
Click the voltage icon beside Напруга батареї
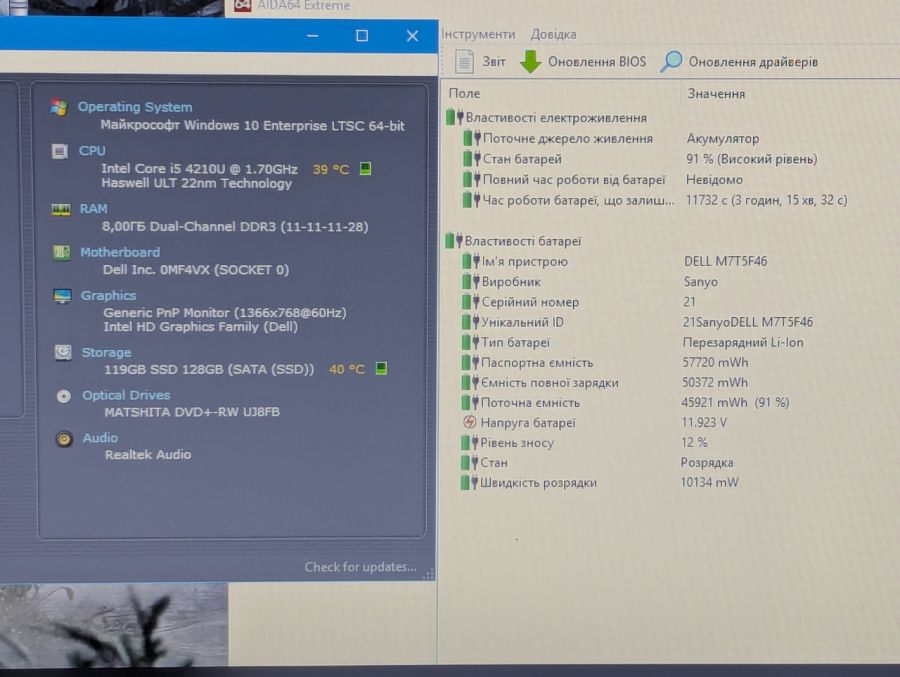pyautogui.click(x=470, y=423)
